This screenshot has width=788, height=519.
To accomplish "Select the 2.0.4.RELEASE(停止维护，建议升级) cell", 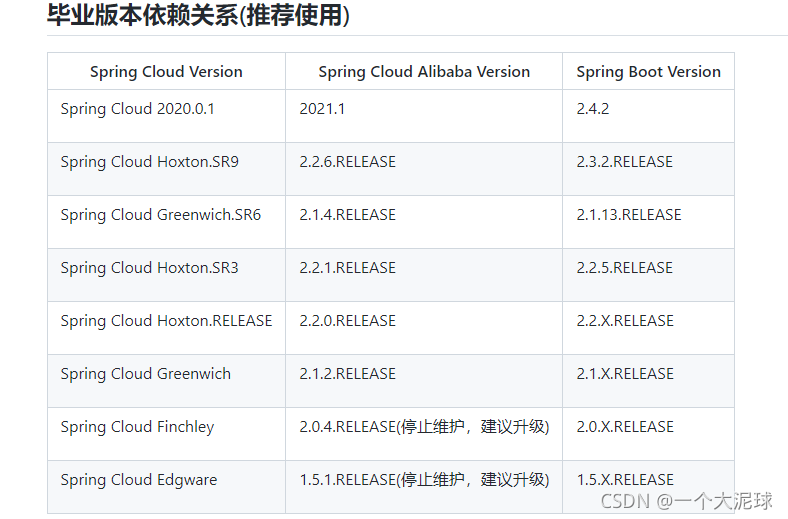I will coord(424,434).
